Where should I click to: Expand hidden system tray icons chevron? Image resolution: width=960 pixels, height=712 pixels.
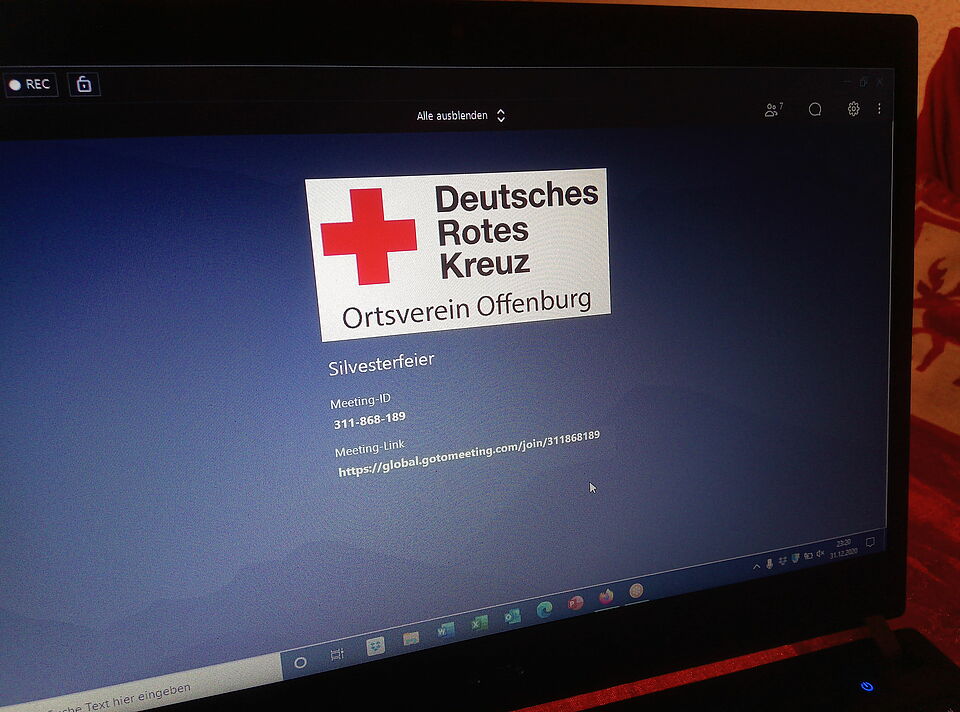point(757,567)
